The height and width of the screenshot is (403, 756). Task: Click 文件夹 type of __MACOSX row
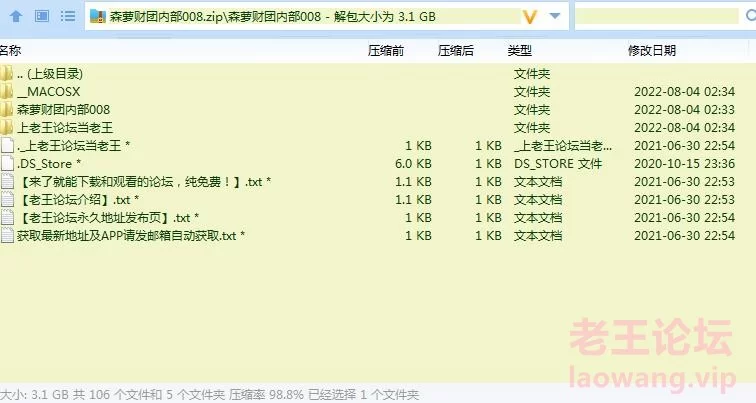(x=532, y=92)
